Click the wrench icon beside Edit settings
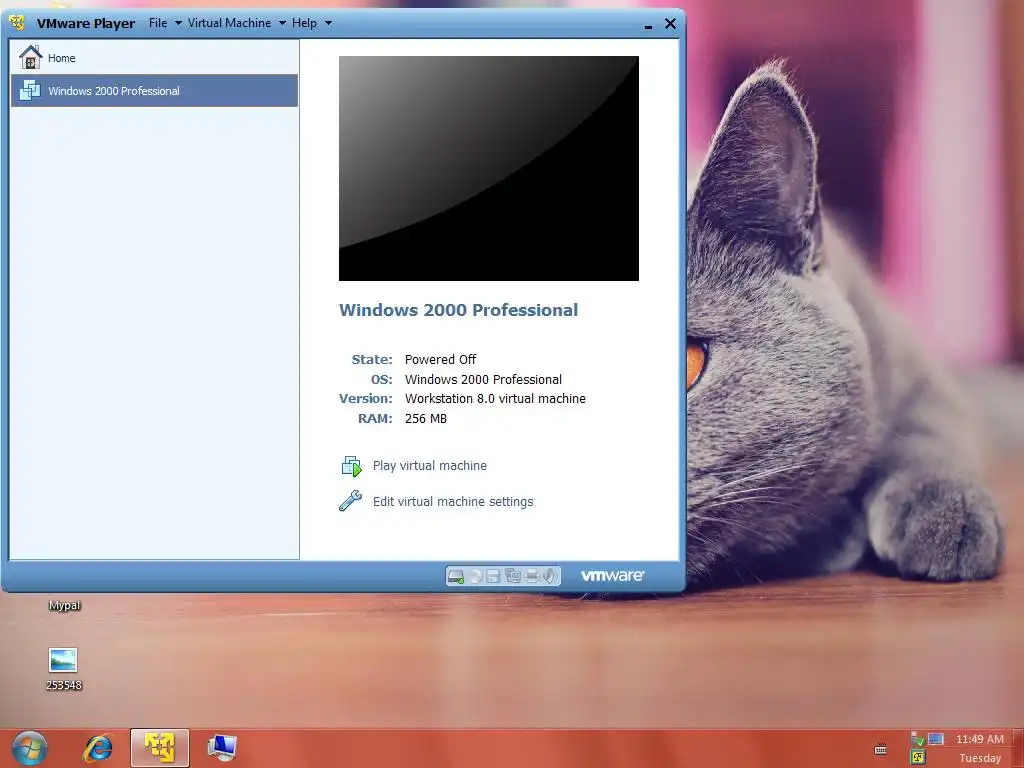The width and height of the screenshot is (1024, 768). (x=351, y=501)
